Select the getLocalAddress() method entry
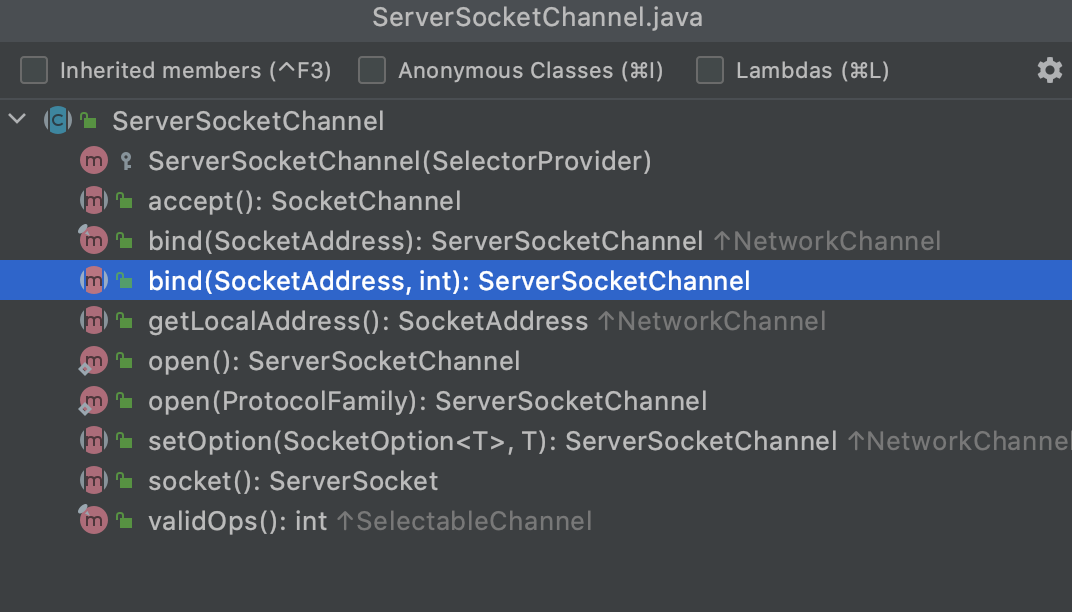 click(x=360, y=320)
